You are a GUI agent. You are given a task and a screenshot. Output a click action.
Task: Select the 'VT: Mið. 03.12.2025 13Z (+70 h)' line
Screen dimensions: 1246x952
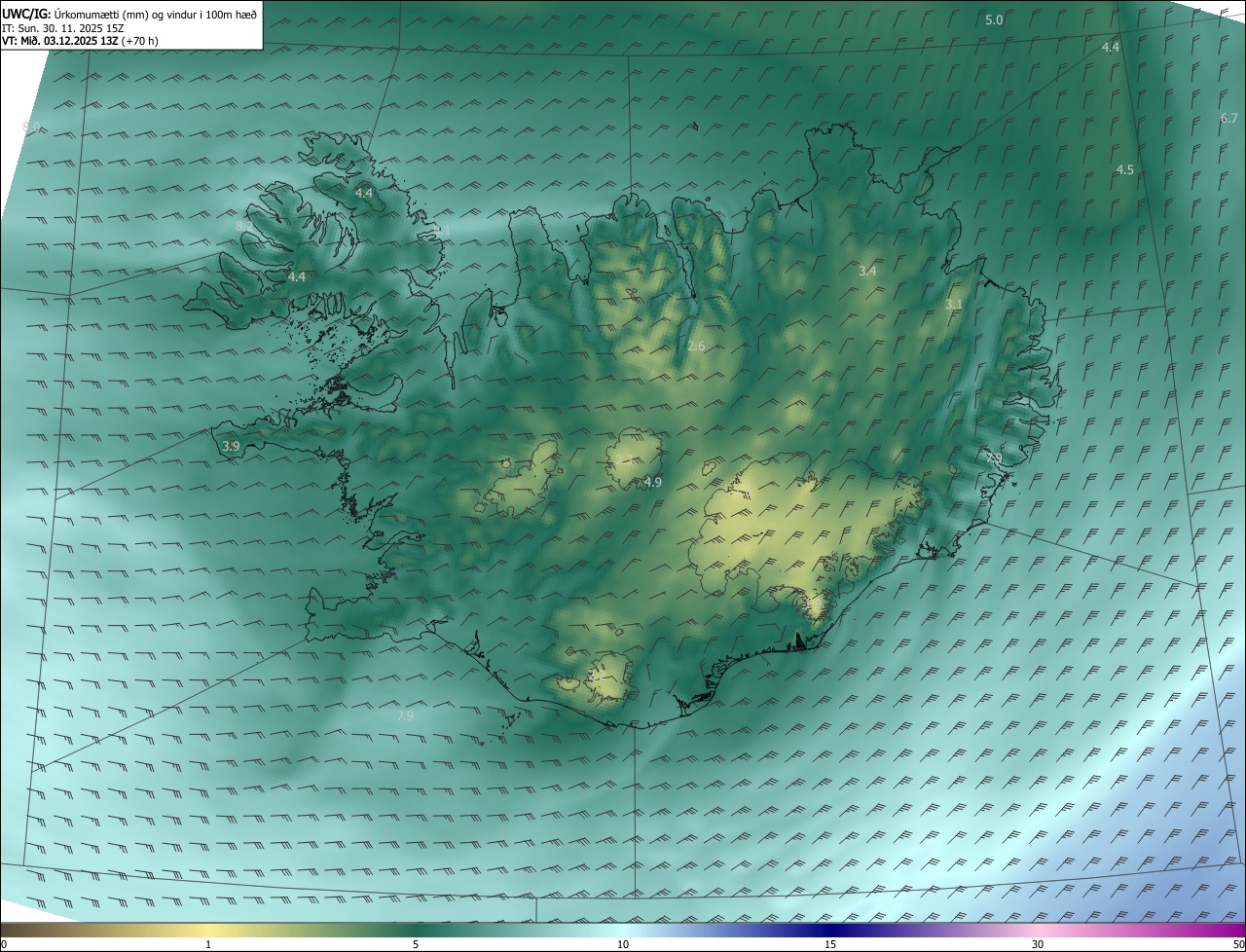click(80, 41)
